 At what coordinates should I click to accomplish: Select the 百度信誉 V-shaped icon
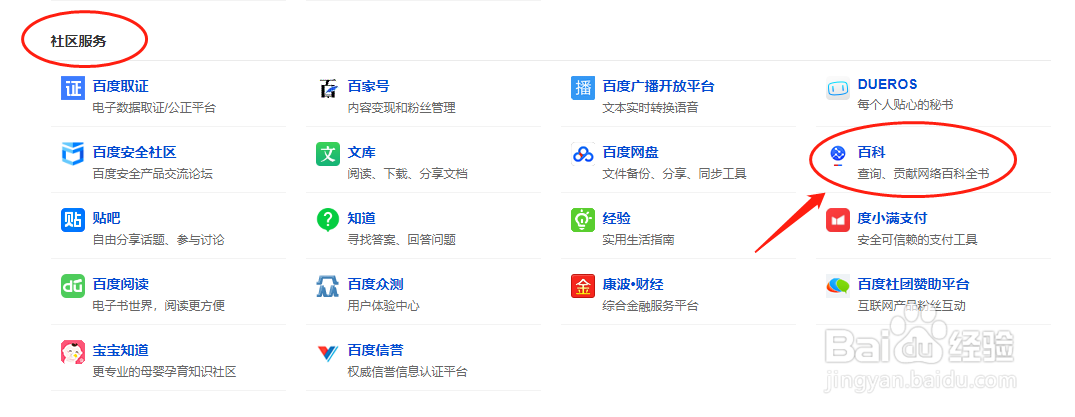[x=328, y=353]
